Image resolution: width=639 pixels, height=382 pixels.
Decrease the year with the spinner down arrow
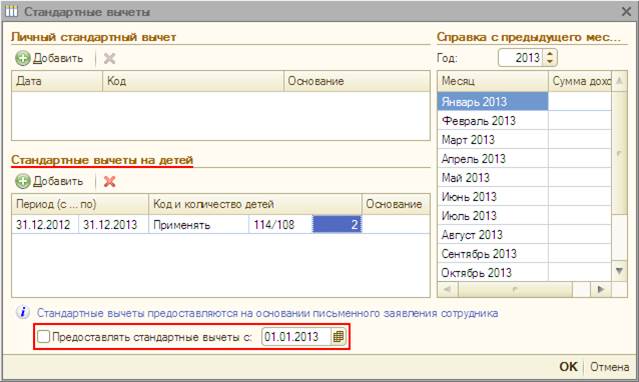pos(550,61)
